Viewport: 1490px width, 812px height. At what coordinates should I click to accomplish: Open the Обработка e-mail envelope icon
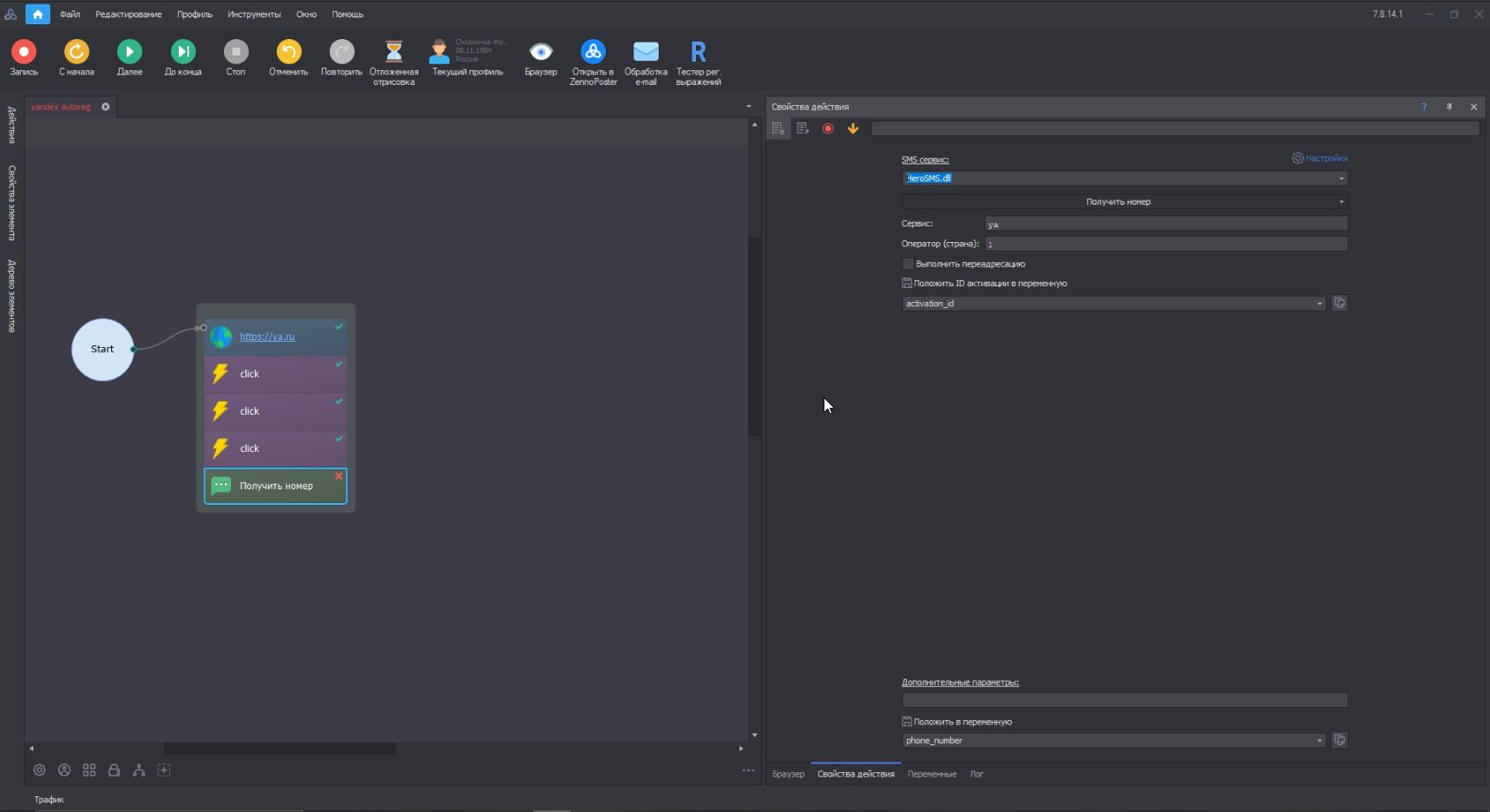pyautogui.click(x=646, y=52)
